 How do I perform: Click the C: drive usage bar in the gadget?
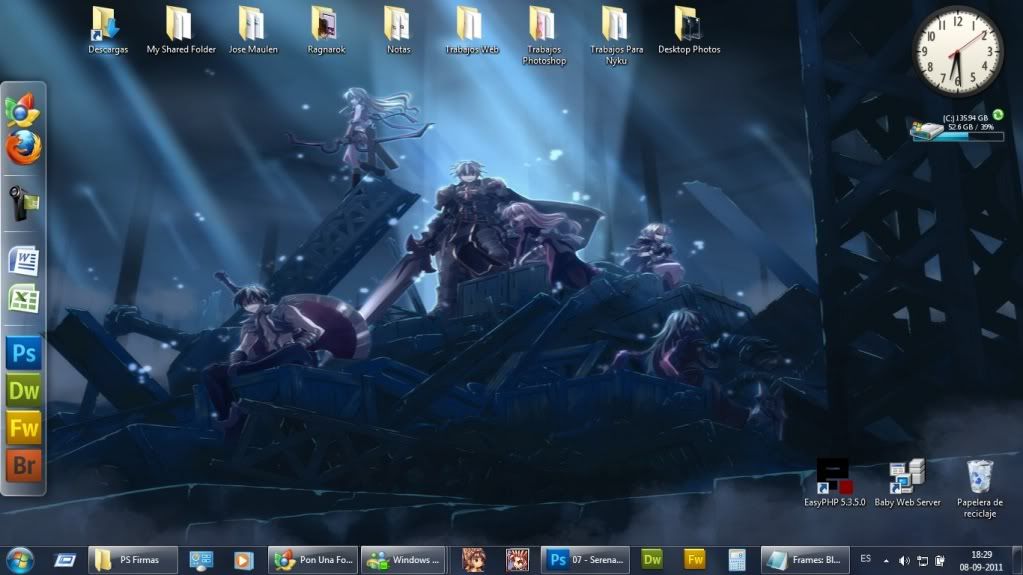(958, 136)
